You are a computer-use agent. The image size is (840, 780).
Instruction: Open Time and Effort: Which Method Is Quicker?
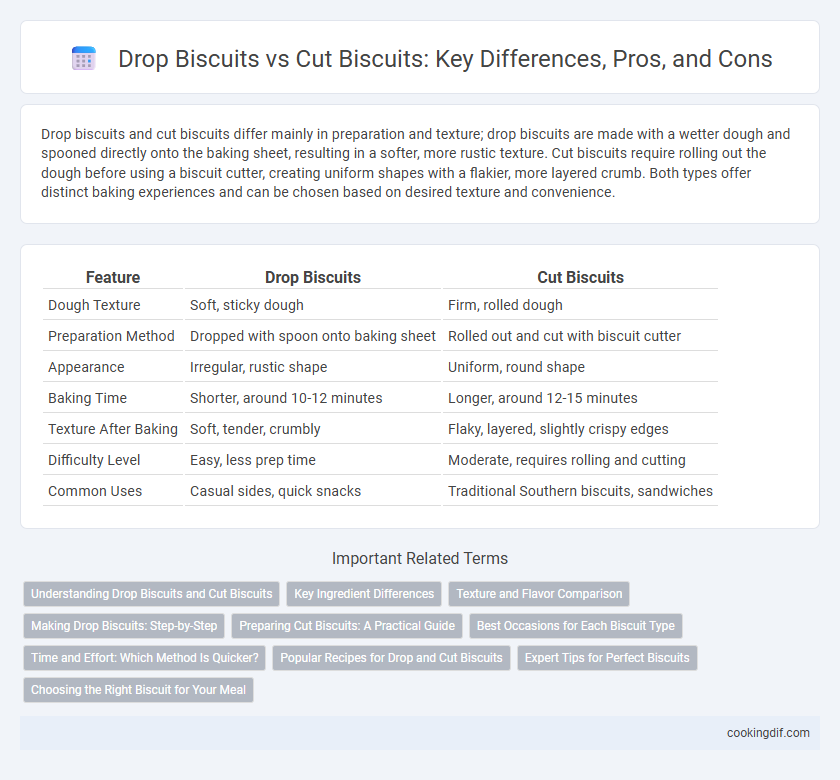tap(145, 658)
